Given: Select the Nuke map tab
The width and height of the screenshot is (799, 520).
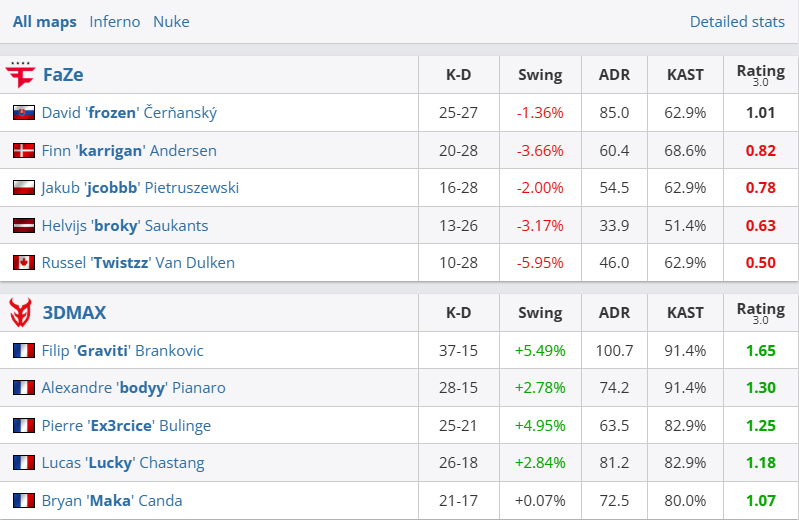Looking at the screenshot, I should (171, 22).
